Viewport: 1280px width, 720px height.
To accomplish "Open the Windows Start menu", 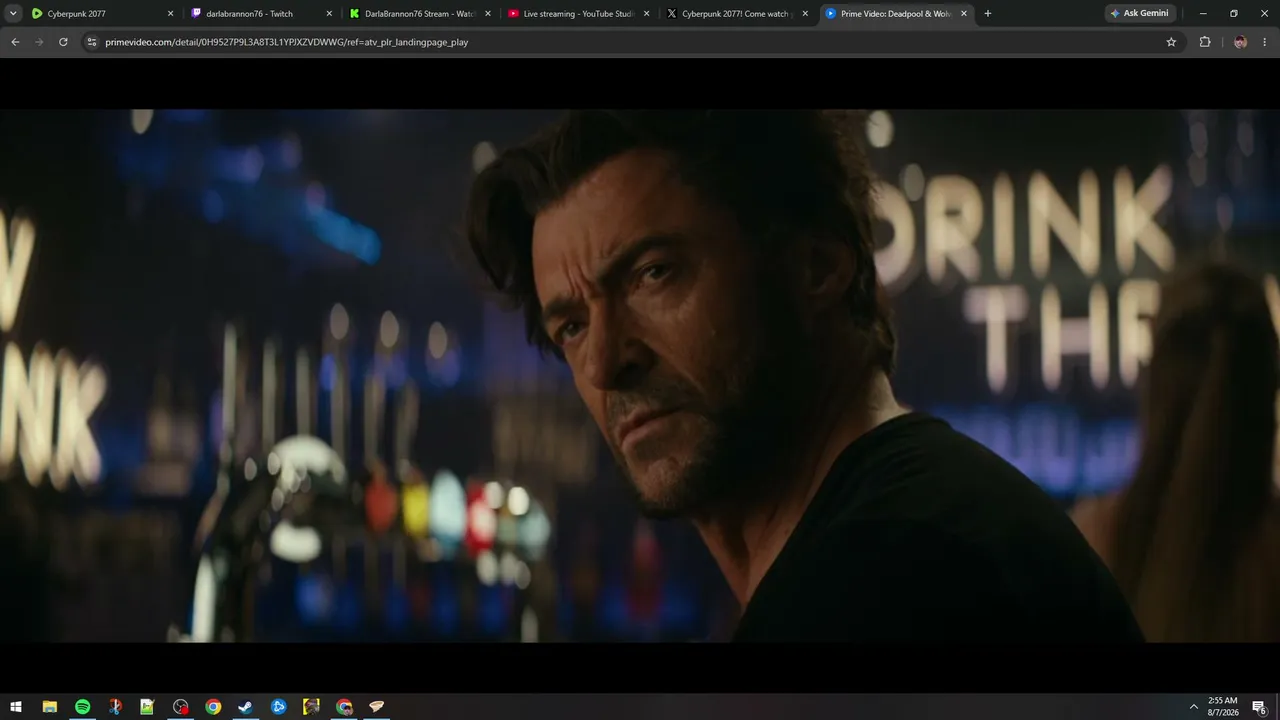I will click(16, 707).
